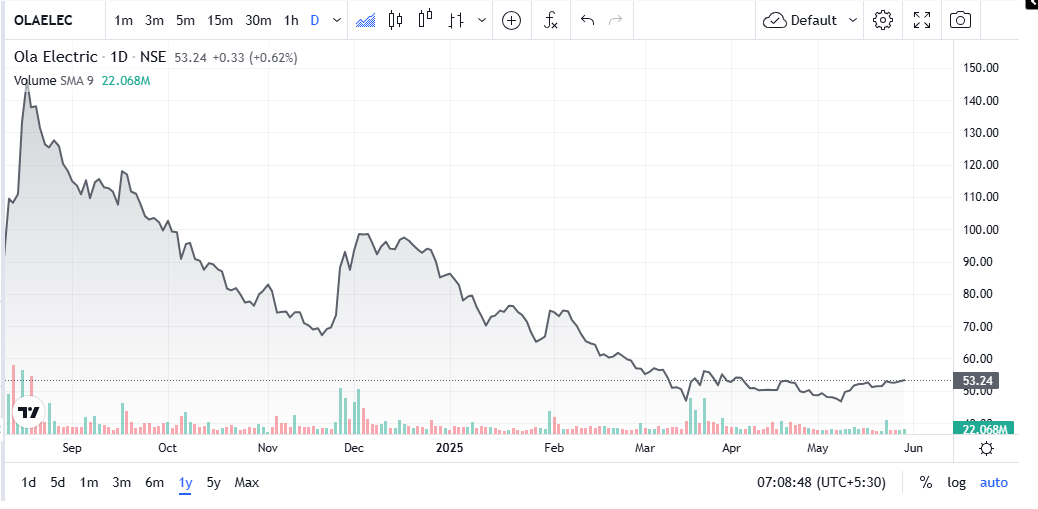This screenshot has width=1038, height=509.
Task: Select the 1h interval
Action: (291, 21)
